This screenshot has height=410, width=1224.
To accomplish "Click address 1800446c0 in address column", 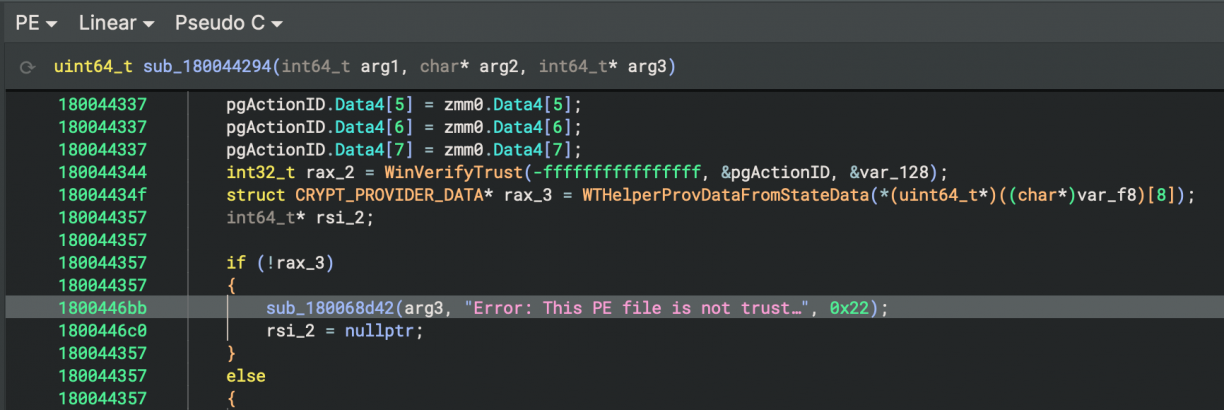I will (102, 331).
